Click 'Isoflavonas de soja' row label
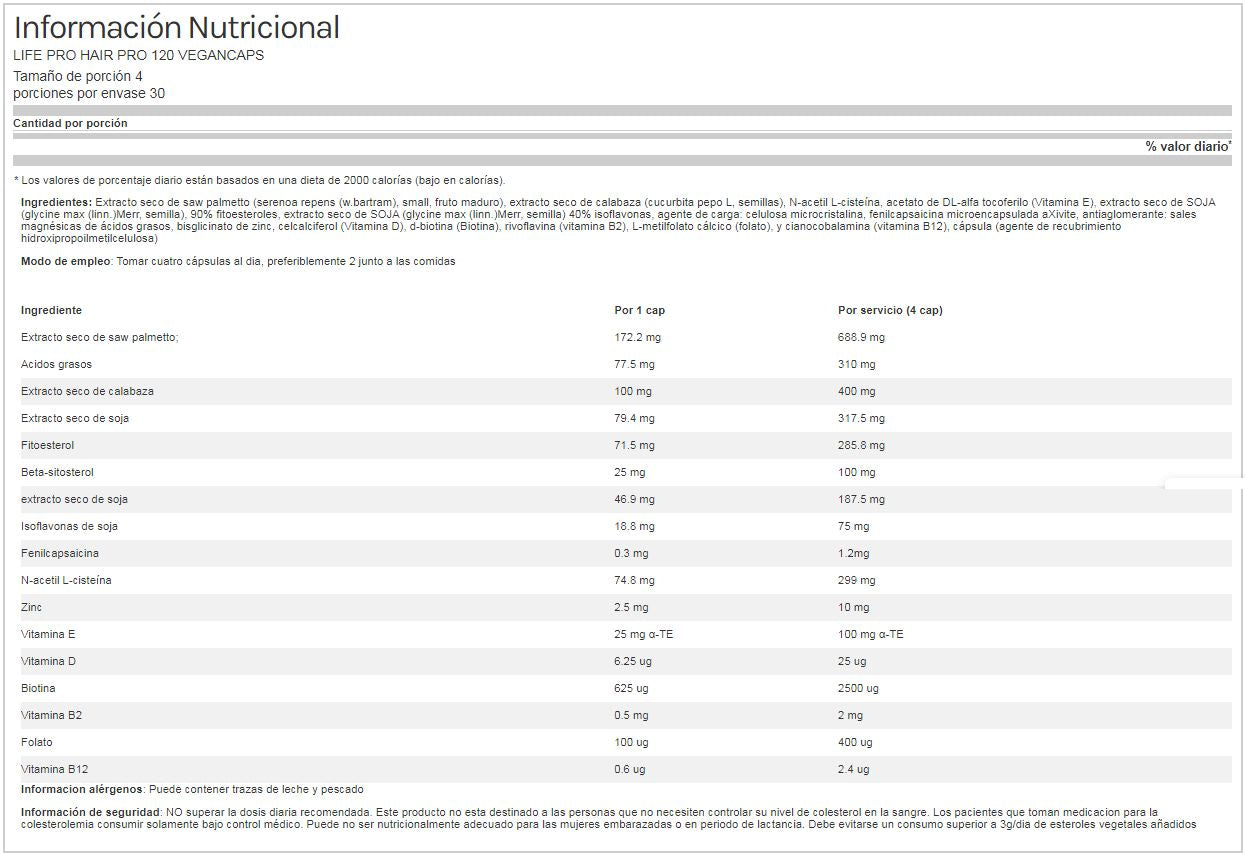The height and width of the screenshot is (855, 1245). (x=69, y=526)
